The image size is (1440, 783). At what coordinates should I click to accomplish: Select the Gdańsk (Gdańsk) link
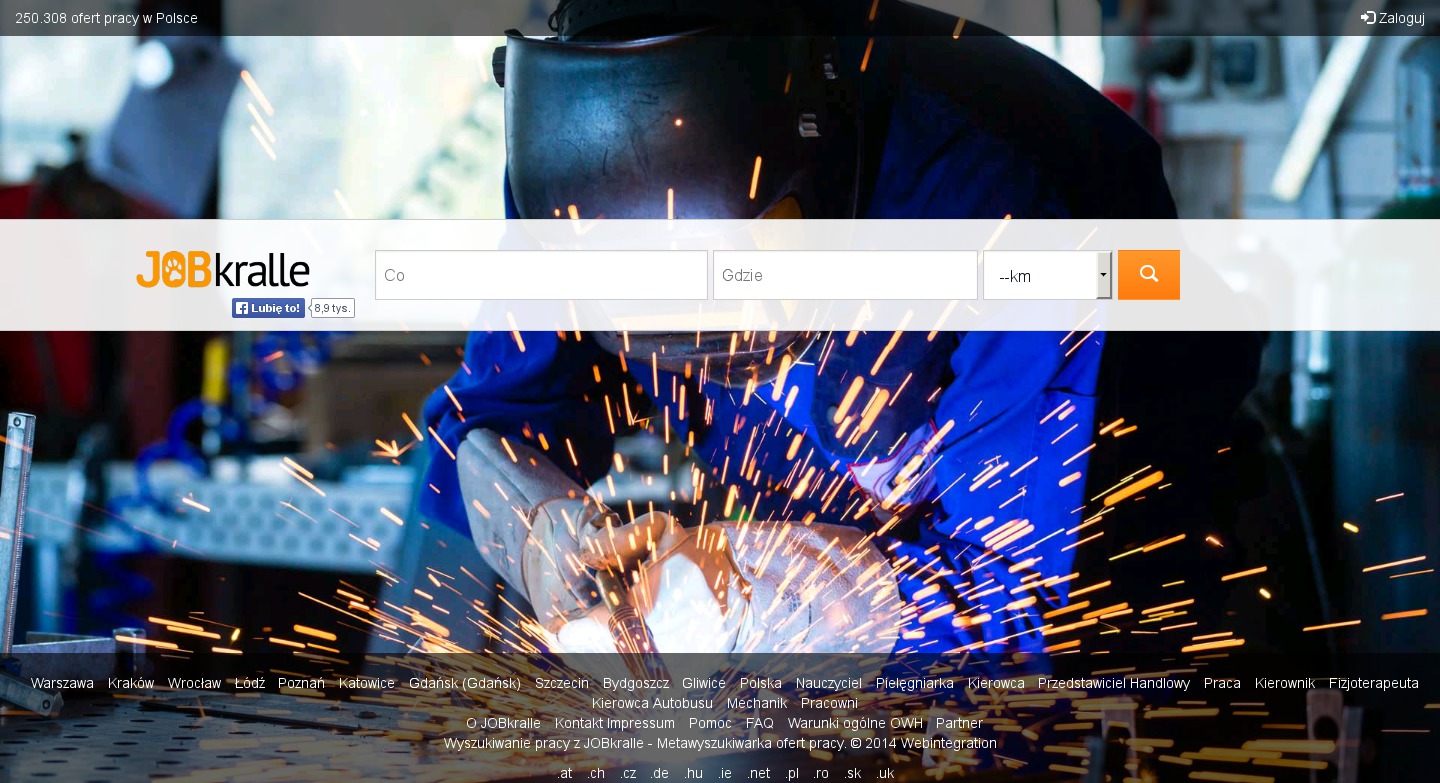465,683
